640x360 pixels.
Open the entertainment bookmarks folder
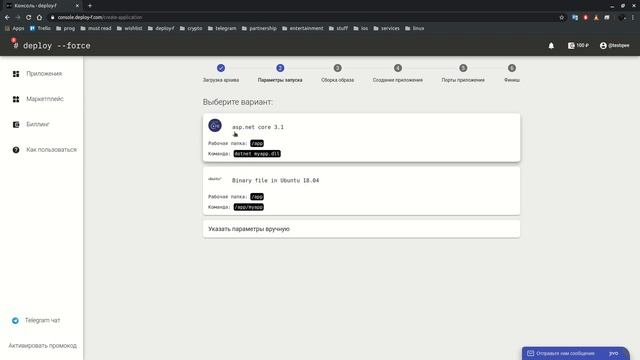pyautogui.click(x=302, y=29)
